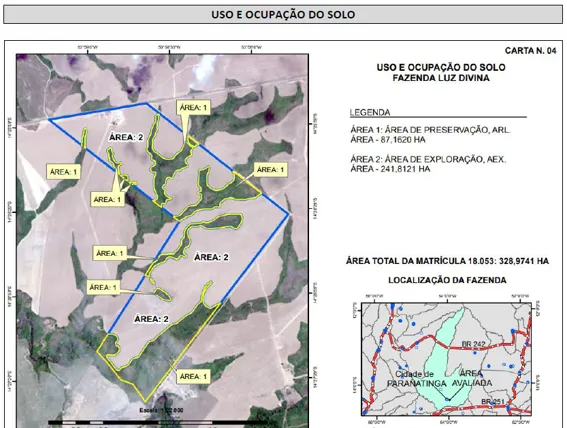Click the USO E OCUPAÇÃO DO SOLO header bar
The width and height of the screenshot is (567, 428).
[283, 14]
